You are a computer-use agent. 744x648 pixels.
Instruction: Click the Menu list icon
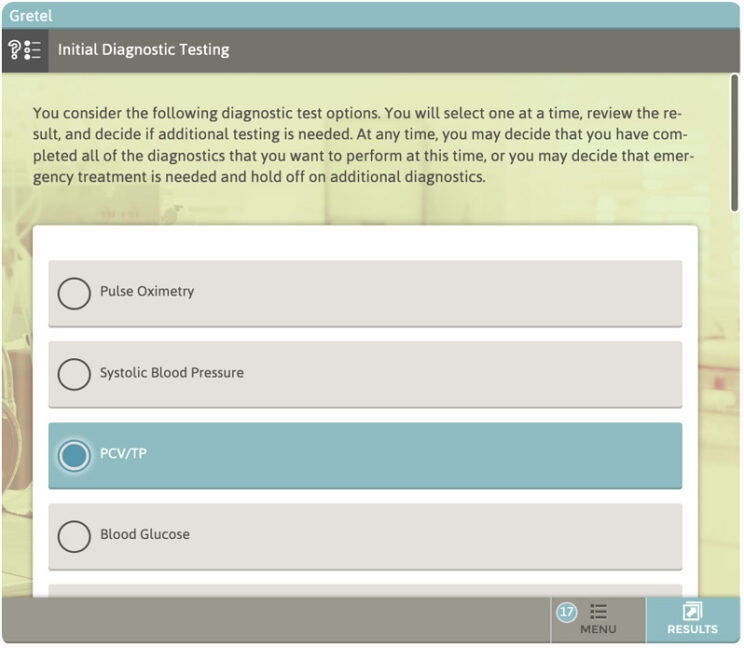[x=599, y=610]
